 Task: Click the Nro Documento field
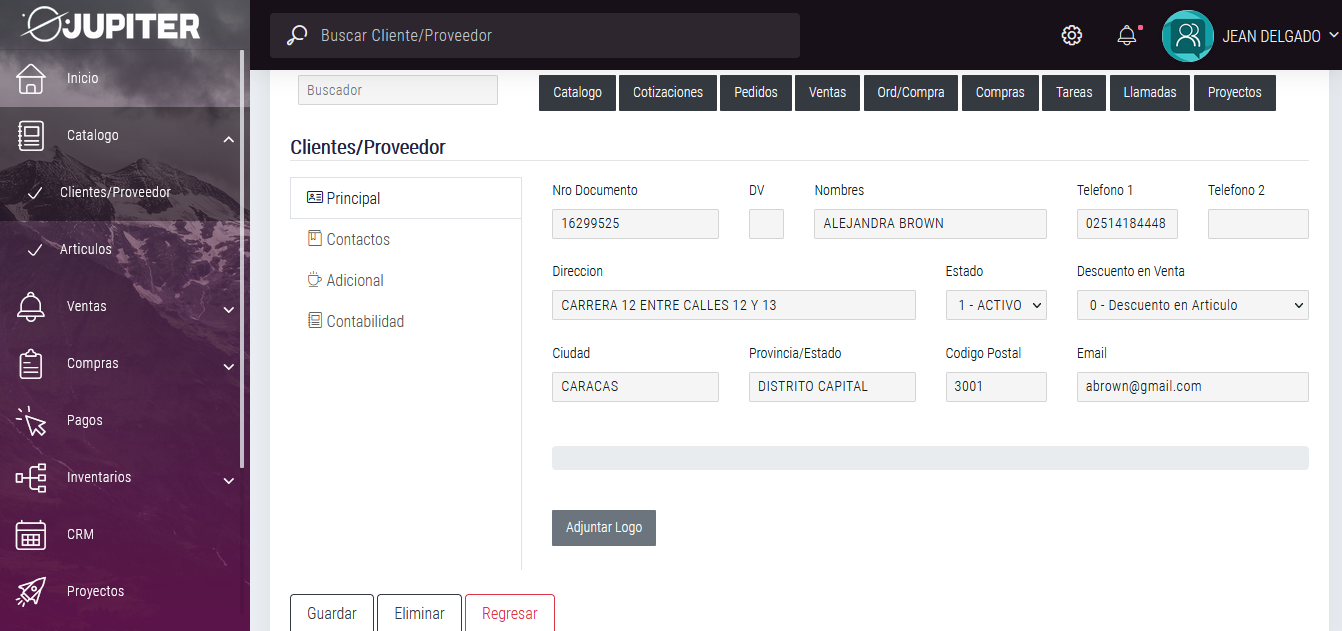click(635, 224)
